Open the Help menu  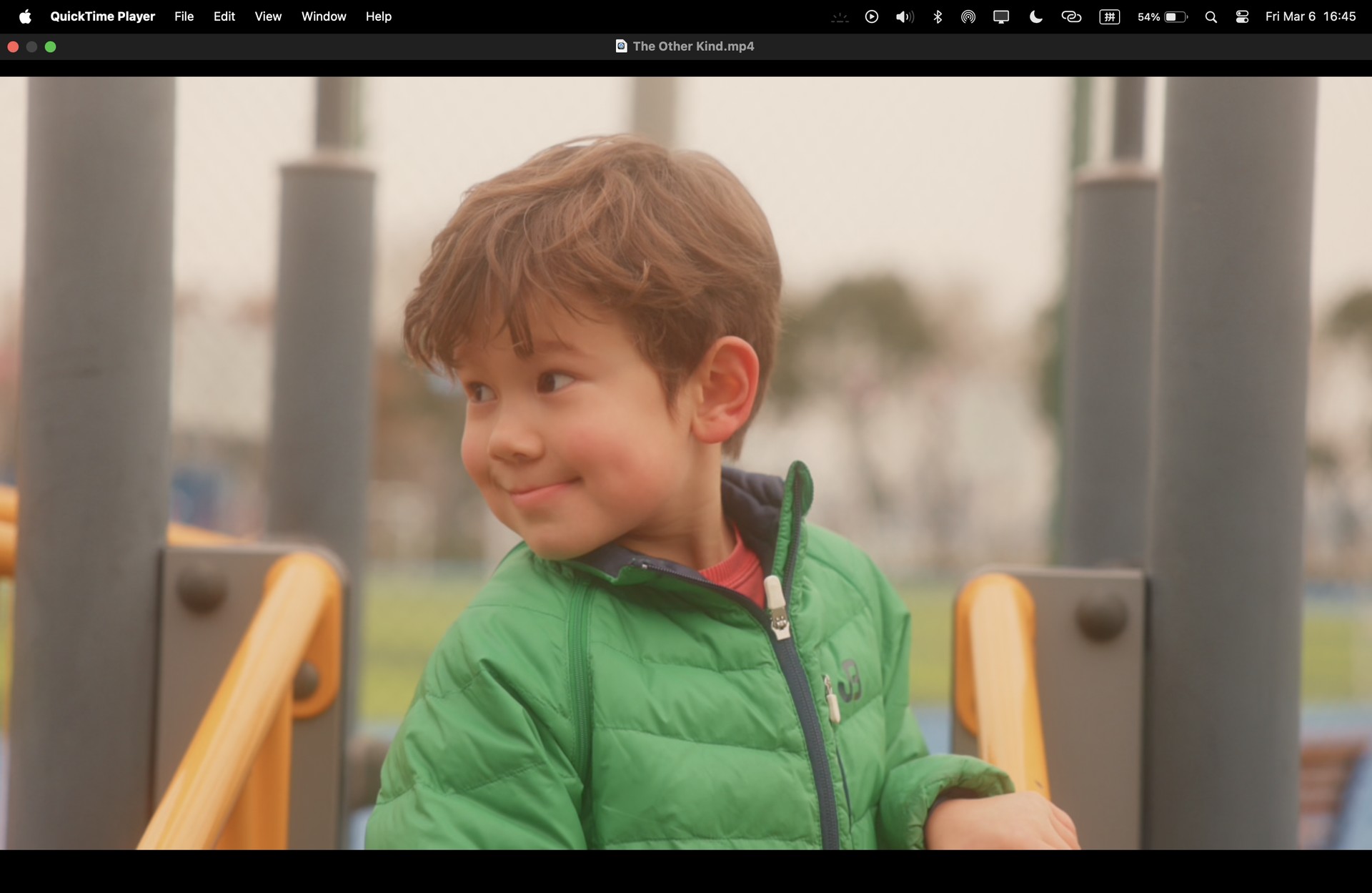point(379,16)
